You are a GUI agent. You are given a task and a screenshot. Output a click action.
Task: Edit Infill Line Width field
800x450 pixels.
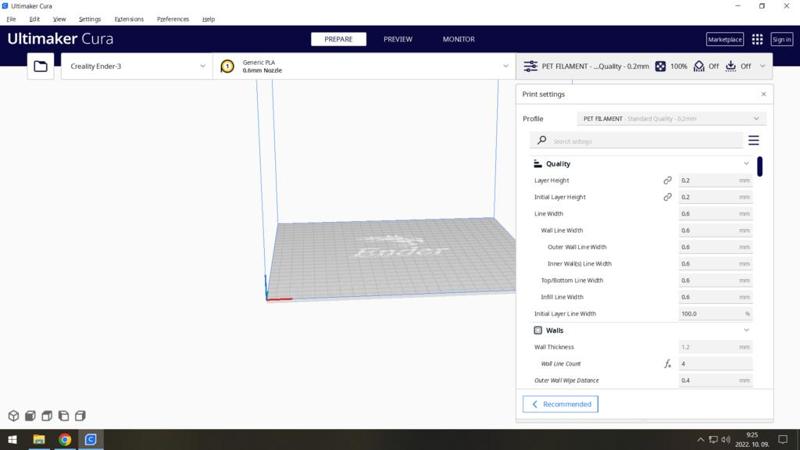point(715,297)
